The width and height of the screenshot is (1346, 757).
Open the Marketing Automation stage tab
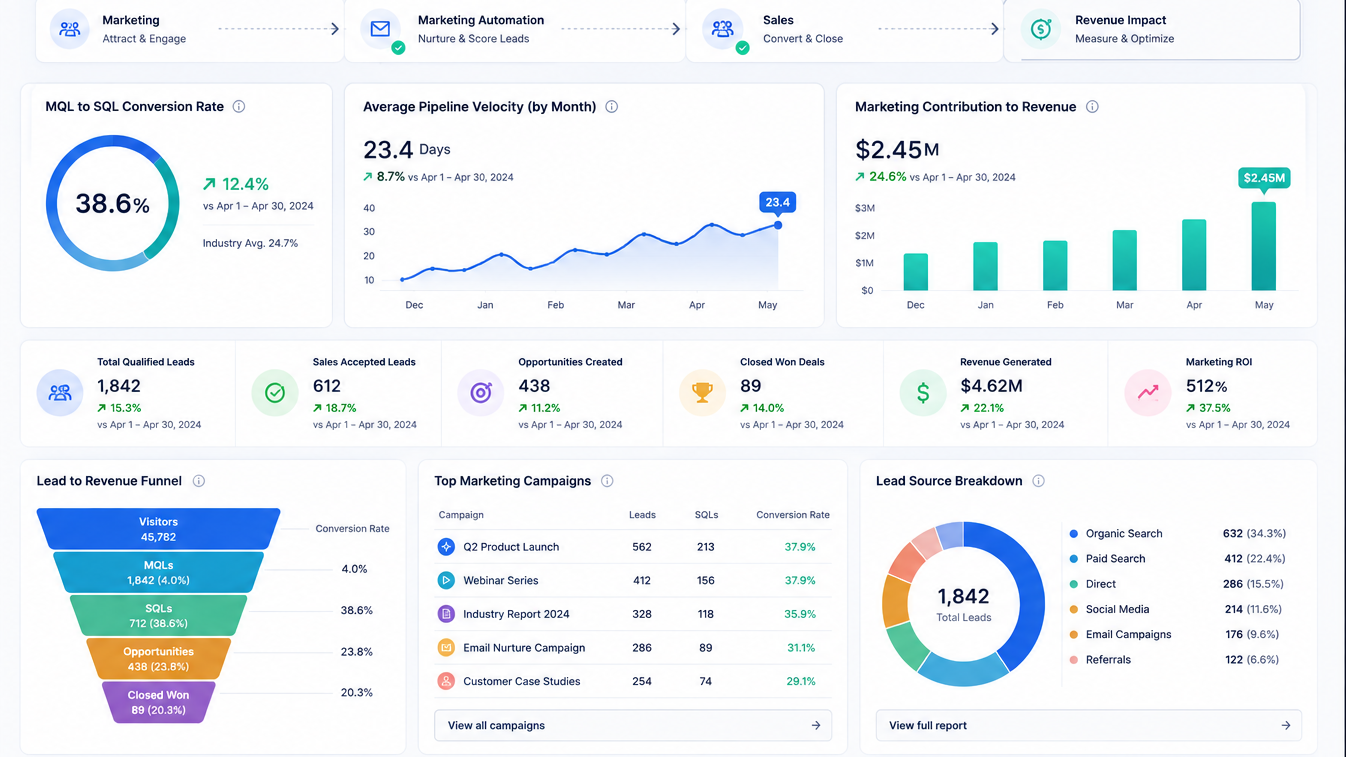point(514,29)
